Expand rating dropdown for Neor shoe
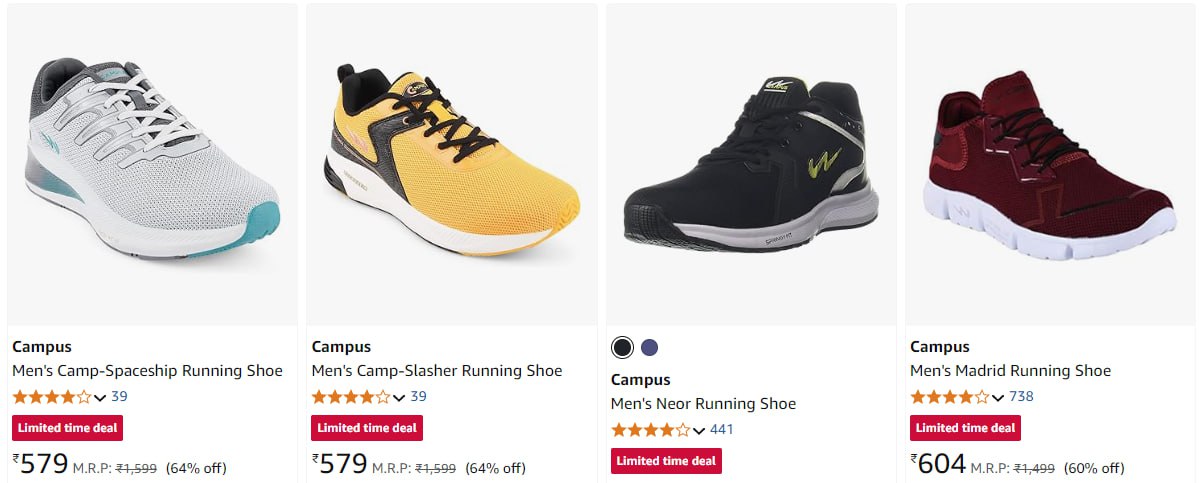Screen dimensions: 1201x483 click(698, 430)
